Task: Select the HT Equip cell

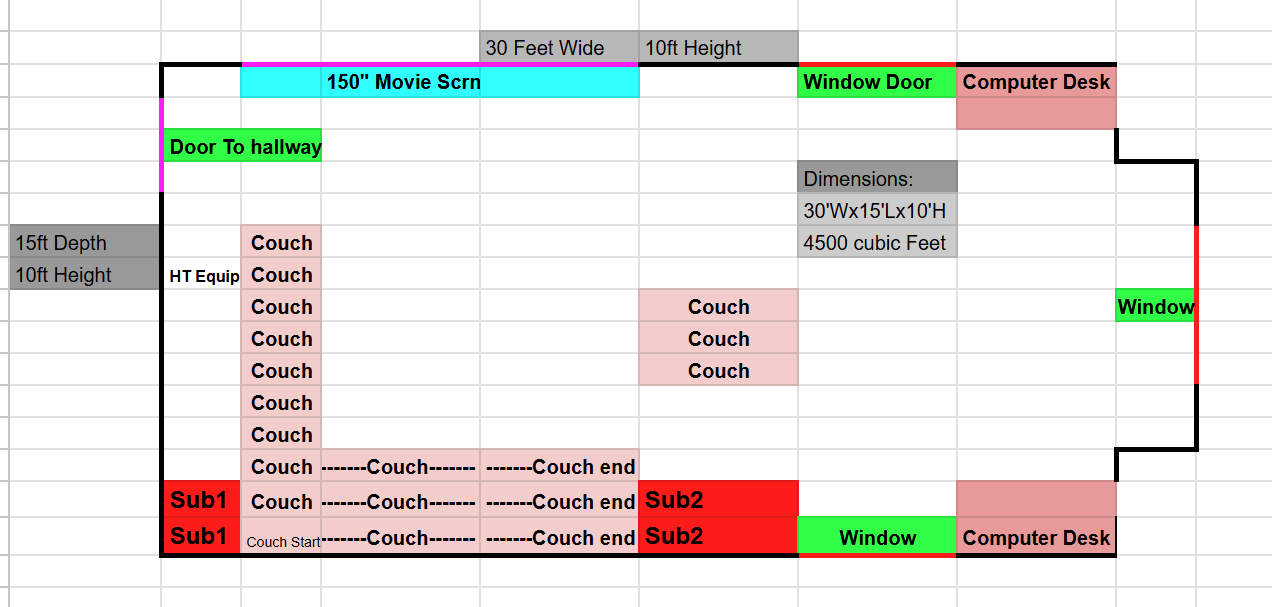Action: (x=203, y=276)
